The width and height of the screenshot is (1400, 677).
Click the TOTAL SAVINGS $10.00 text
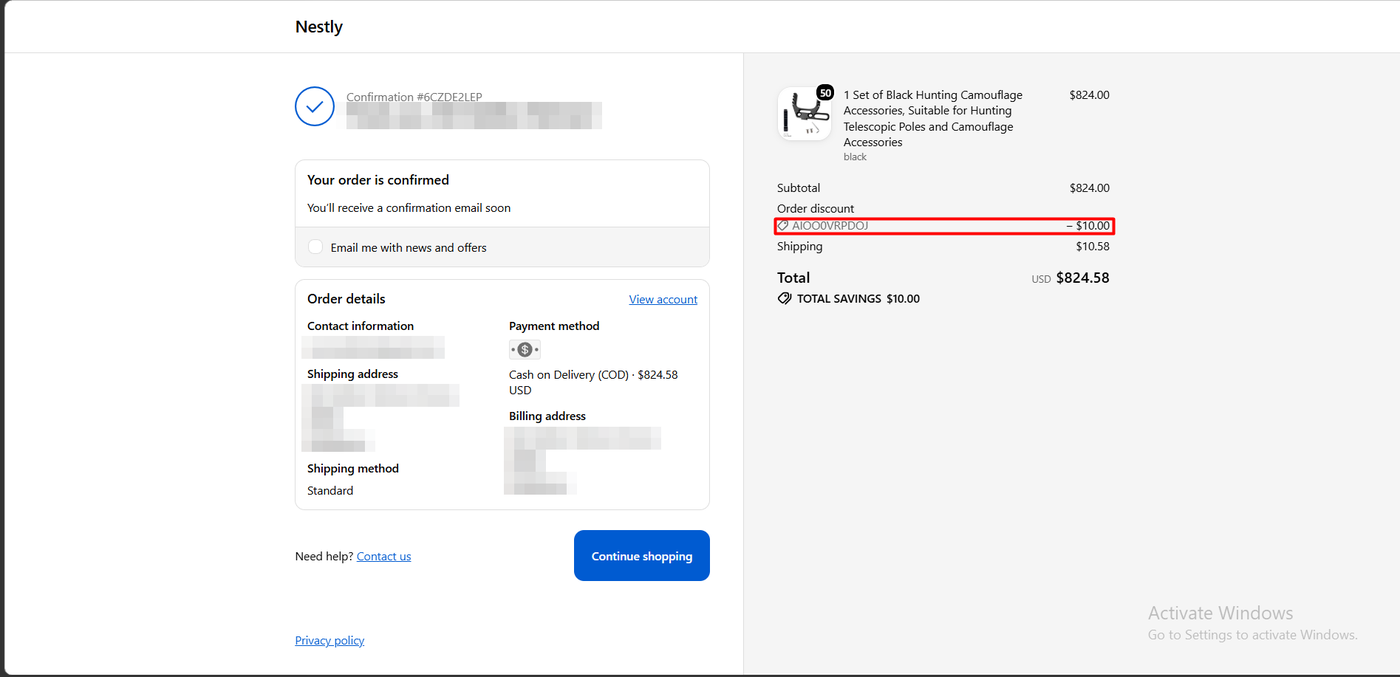[x=858, y=299]
